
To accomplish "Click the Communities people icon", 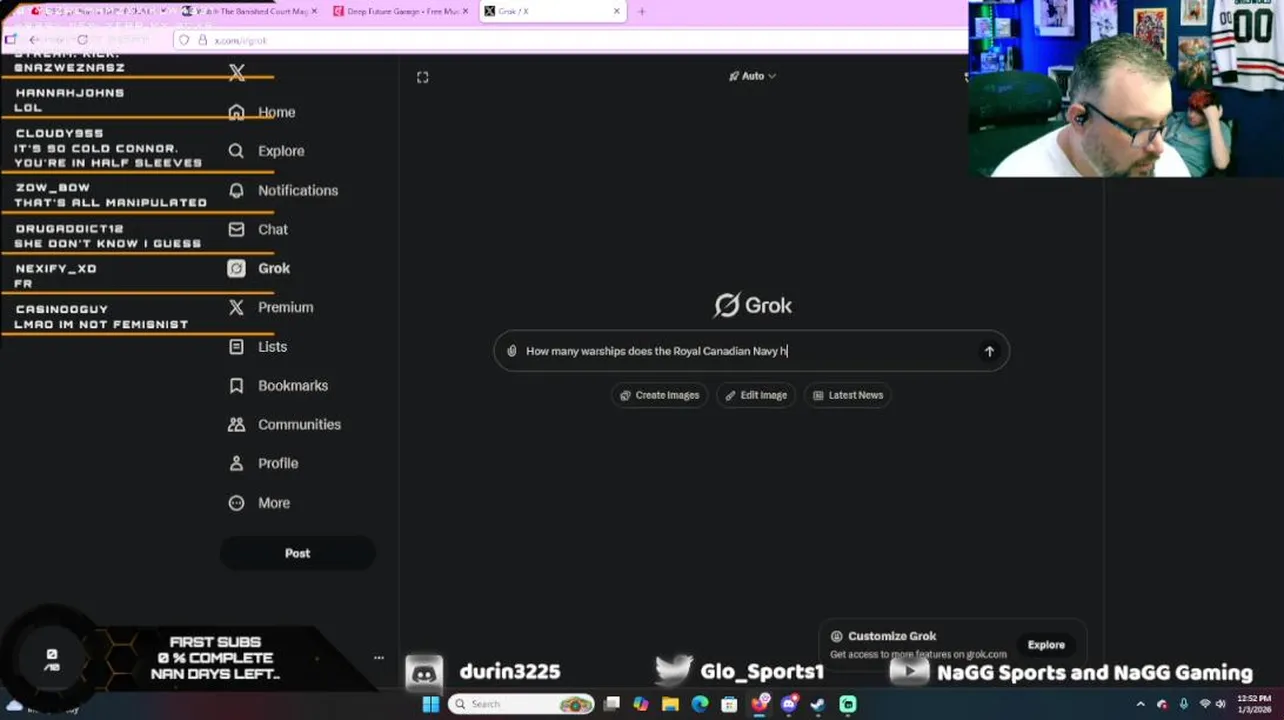I will (236, 424).
